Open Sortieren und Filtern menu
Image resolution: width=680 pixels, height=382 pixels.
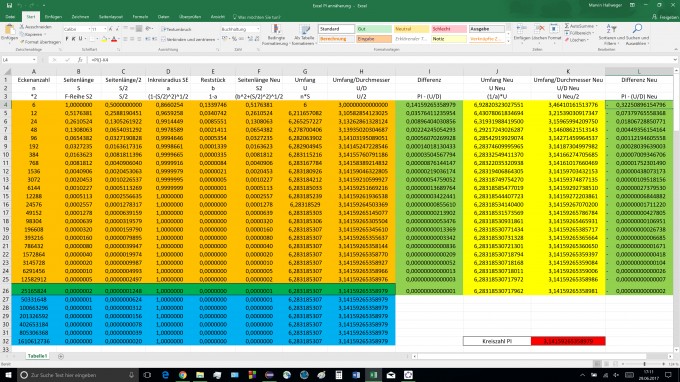610,35
